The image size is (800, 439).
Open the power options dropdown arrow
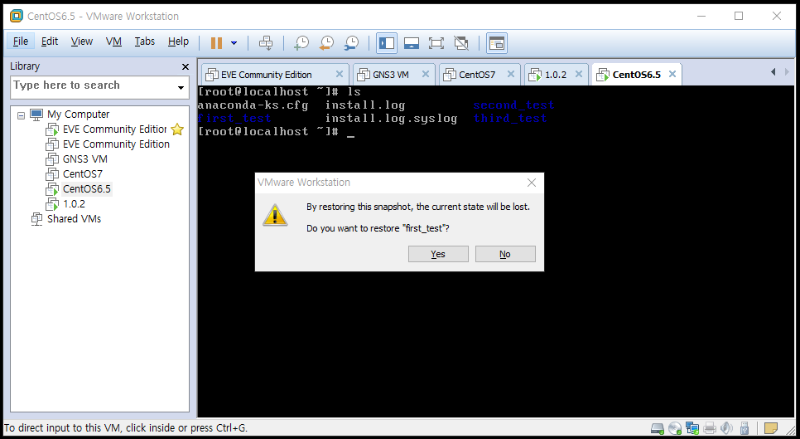click(234, 43)
